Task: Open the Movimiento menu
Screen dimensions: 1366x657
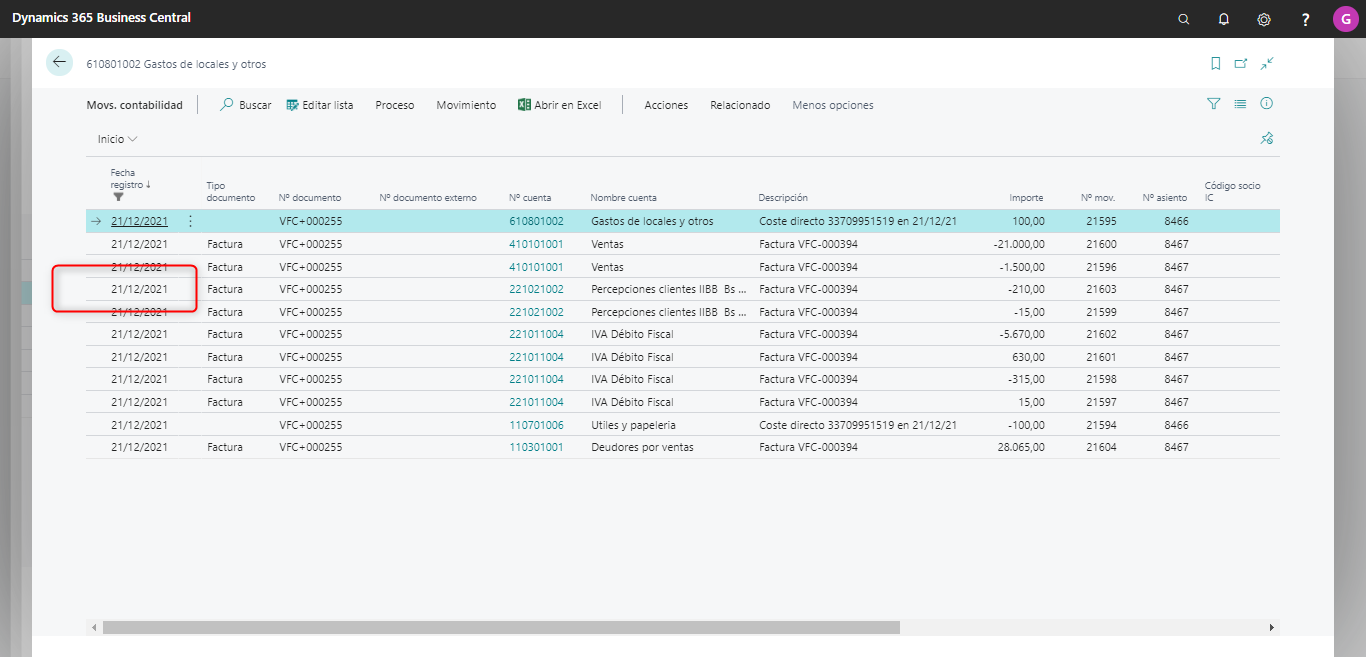Action: coord(466,105)
